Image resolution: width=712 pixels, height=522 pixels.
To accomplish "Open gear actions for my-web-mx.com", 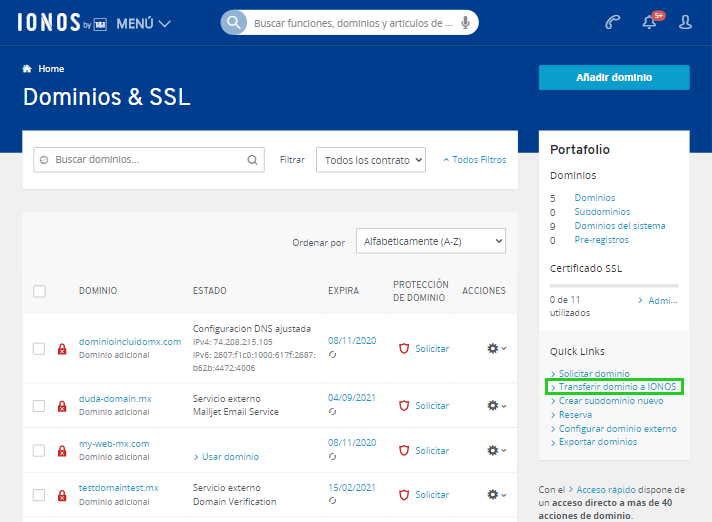I will [497, 450].
